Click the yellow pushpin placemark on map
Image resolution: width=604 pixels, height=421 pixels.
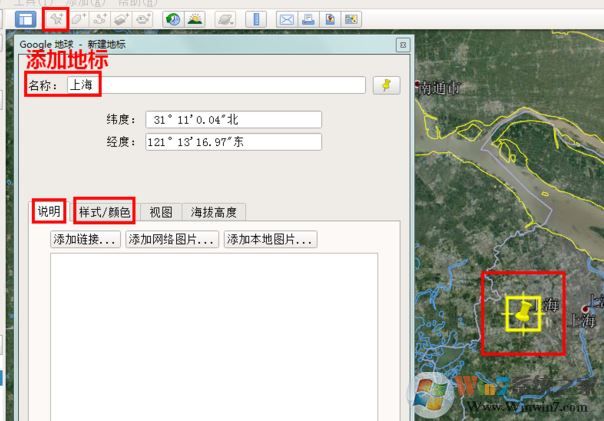coord(523,313)
